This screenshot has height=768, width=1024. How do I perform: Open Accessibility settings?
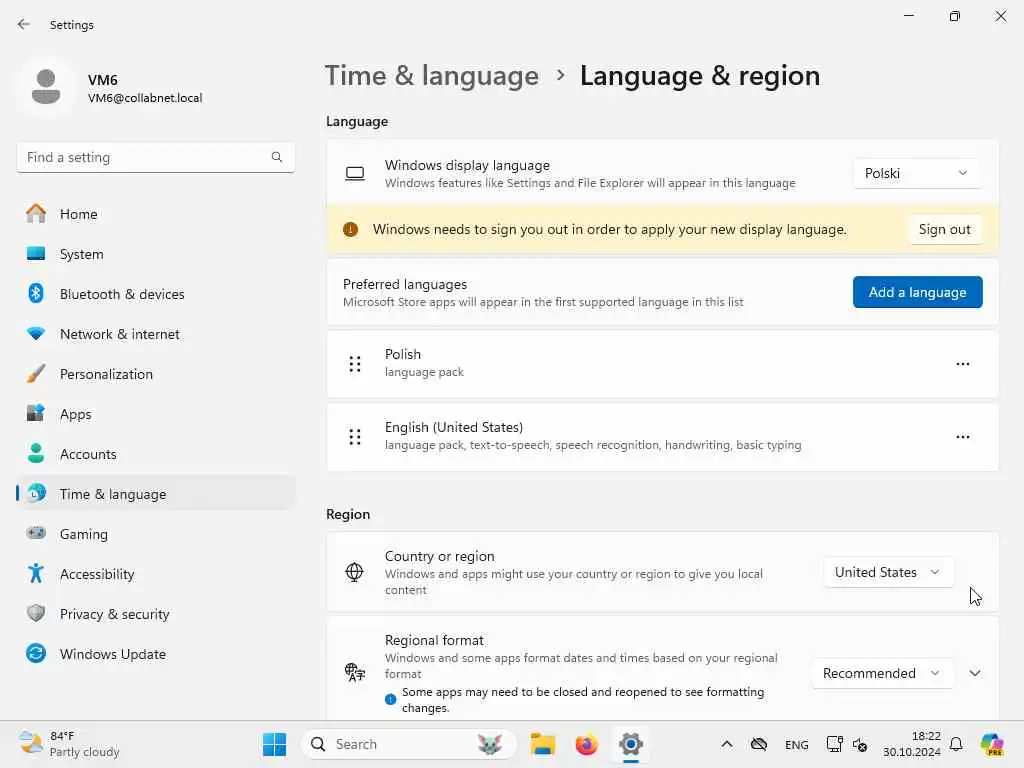(x=156, y=574)
